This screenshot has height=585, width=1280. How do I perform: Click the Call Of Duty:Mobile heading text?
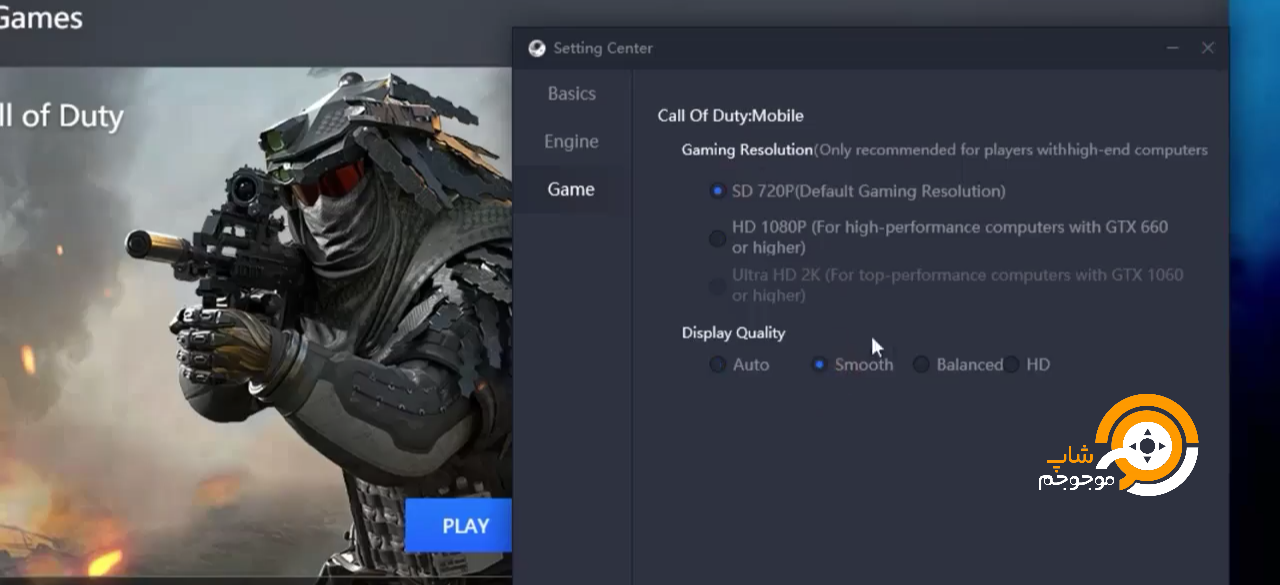tap(731, 116)
